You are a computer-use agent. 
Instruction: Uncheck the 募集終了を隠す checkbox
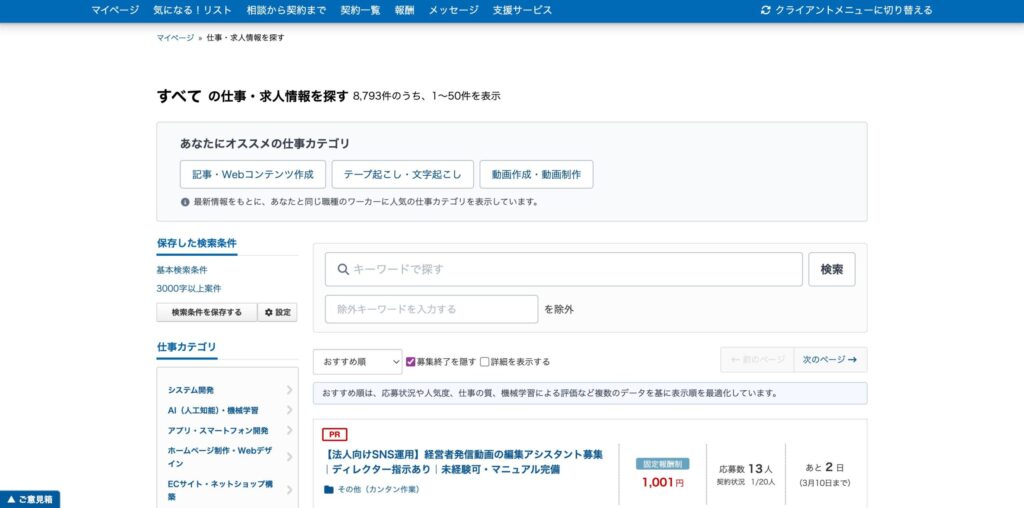(411, 362)
